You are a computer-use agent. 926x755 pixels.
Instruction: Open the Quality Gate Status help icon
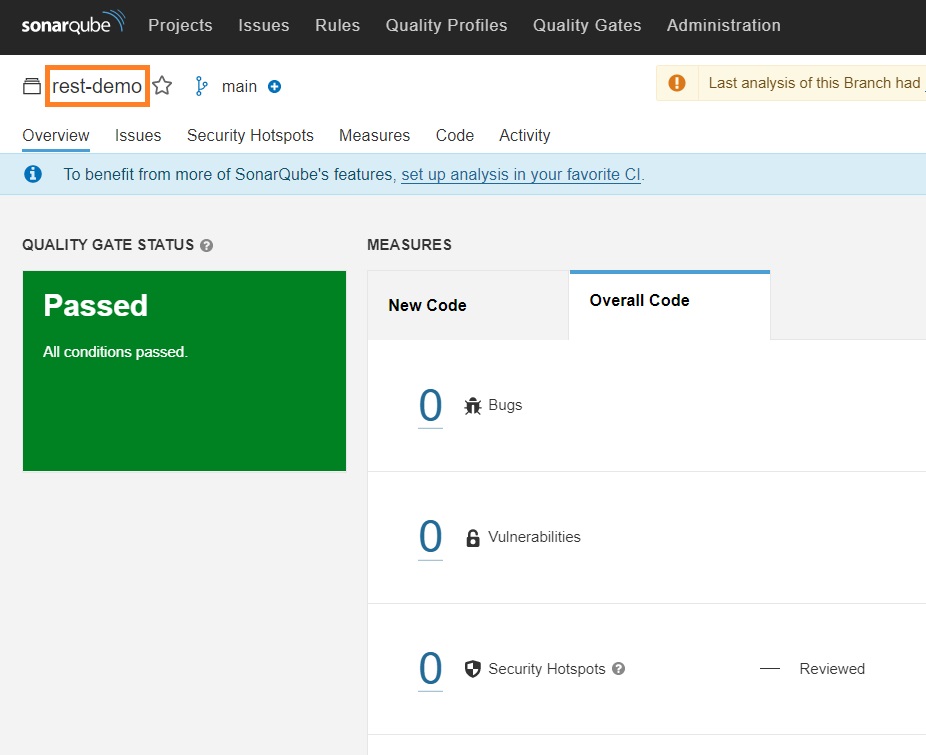pyautogui.click(x=206, y=245)
